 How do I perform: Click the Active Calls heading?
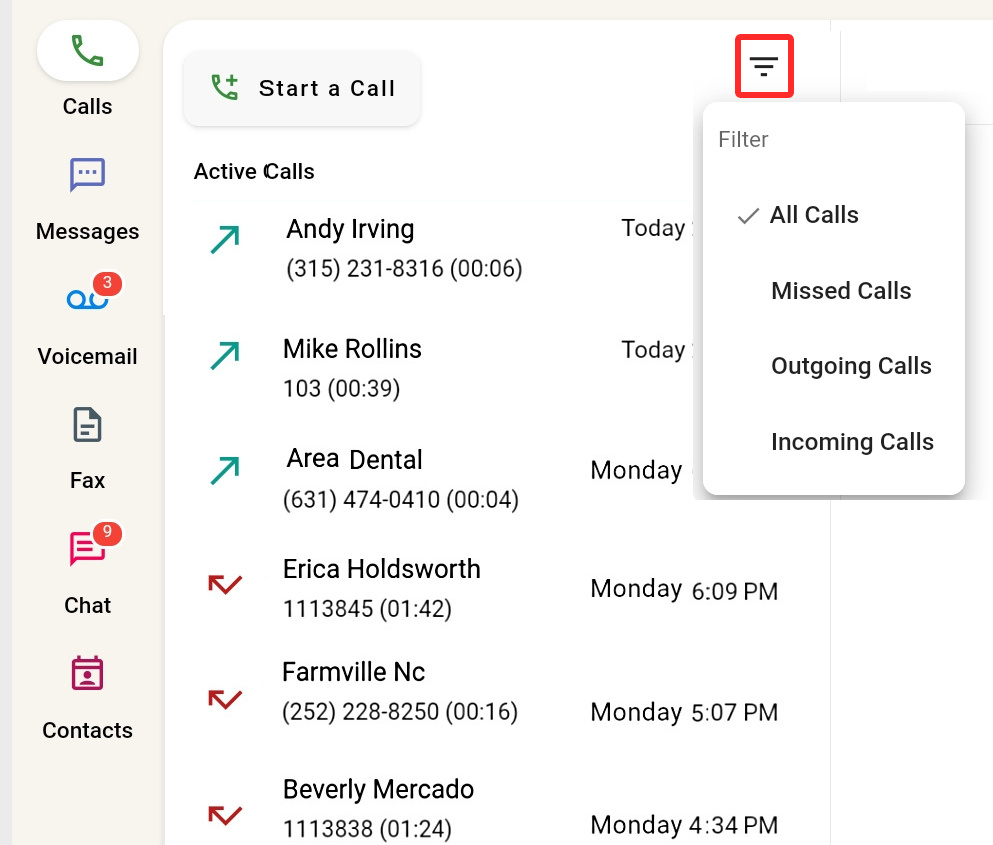click(x=254, y=172)
